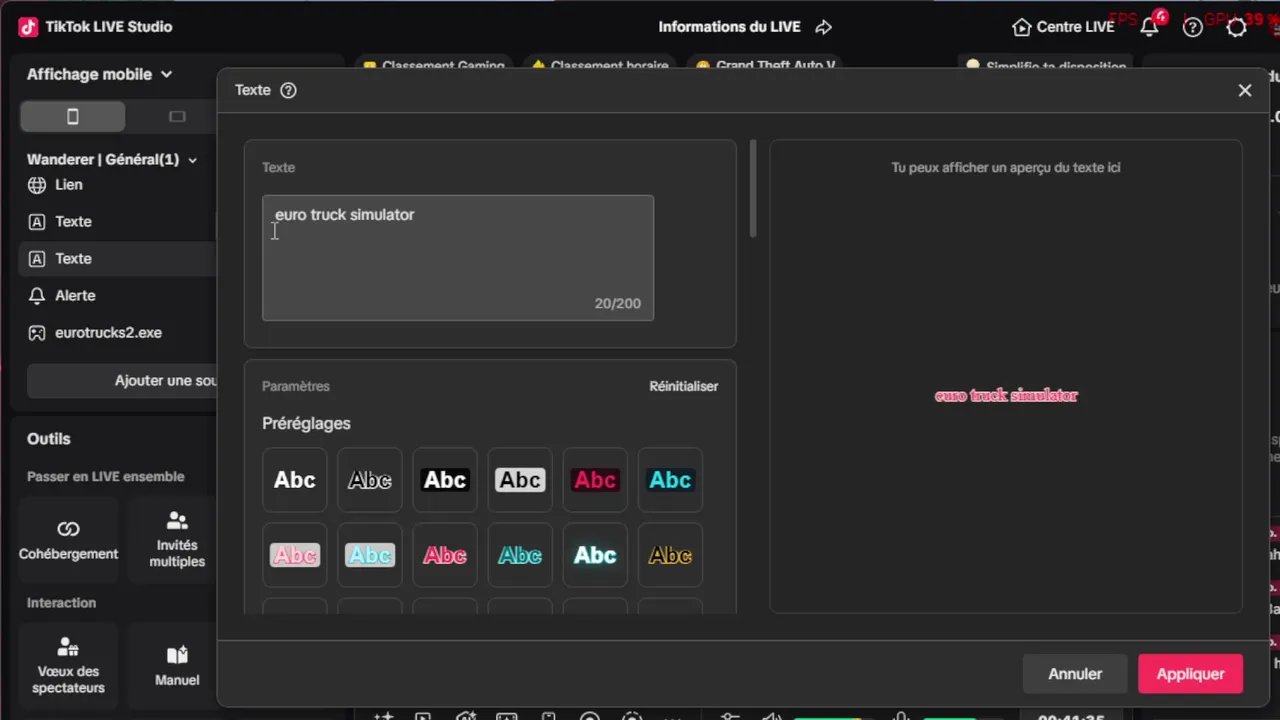Screen dimensions: 1280x720
Task: Choose plain white Abc preset
Action: click(295, 480)
